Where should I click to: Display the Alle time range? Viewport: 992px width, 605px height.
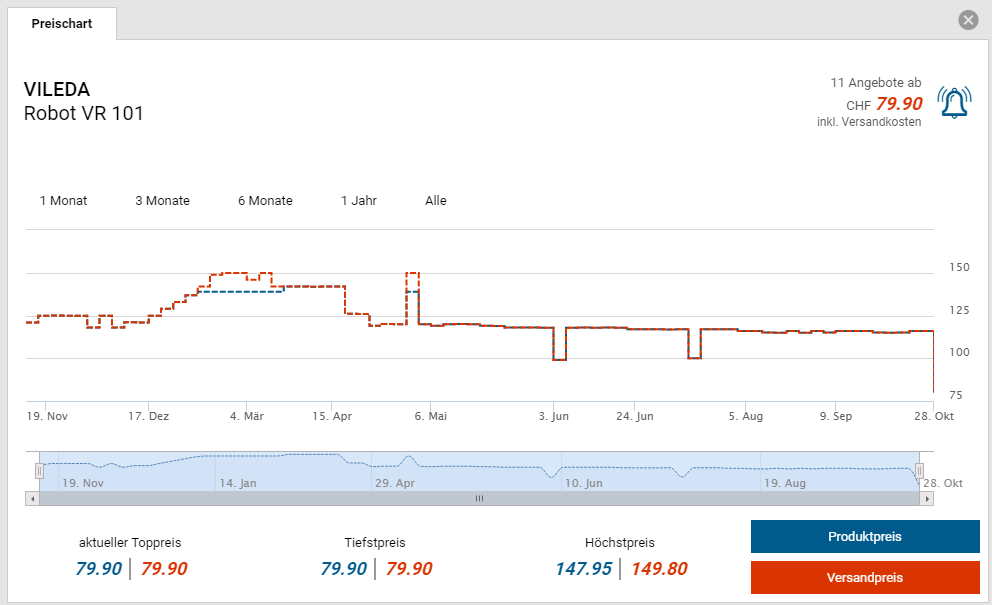pyautogui.click(x=436, y=201)
